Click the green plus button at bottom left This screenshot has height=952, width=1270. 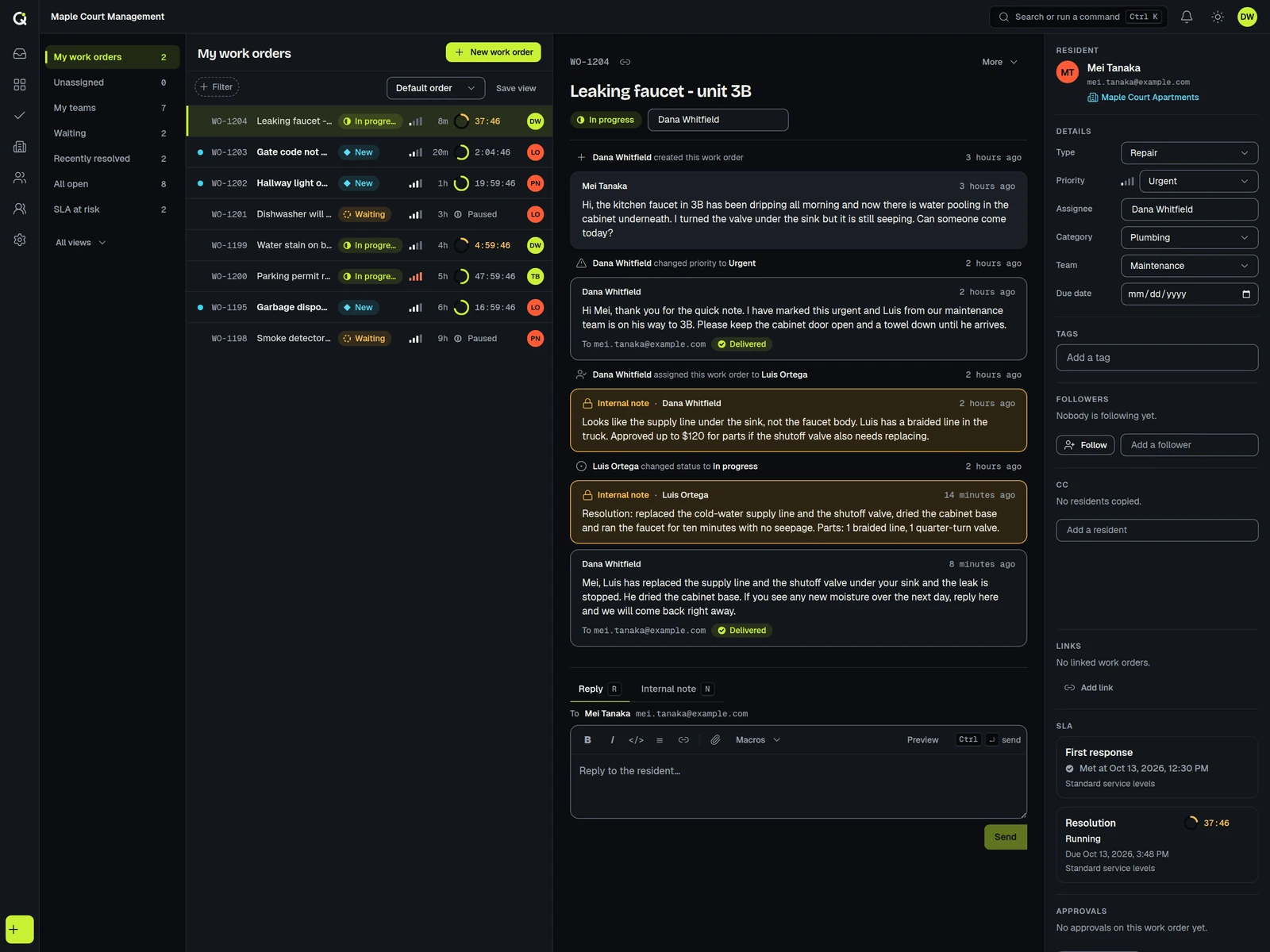coord(20,929)
